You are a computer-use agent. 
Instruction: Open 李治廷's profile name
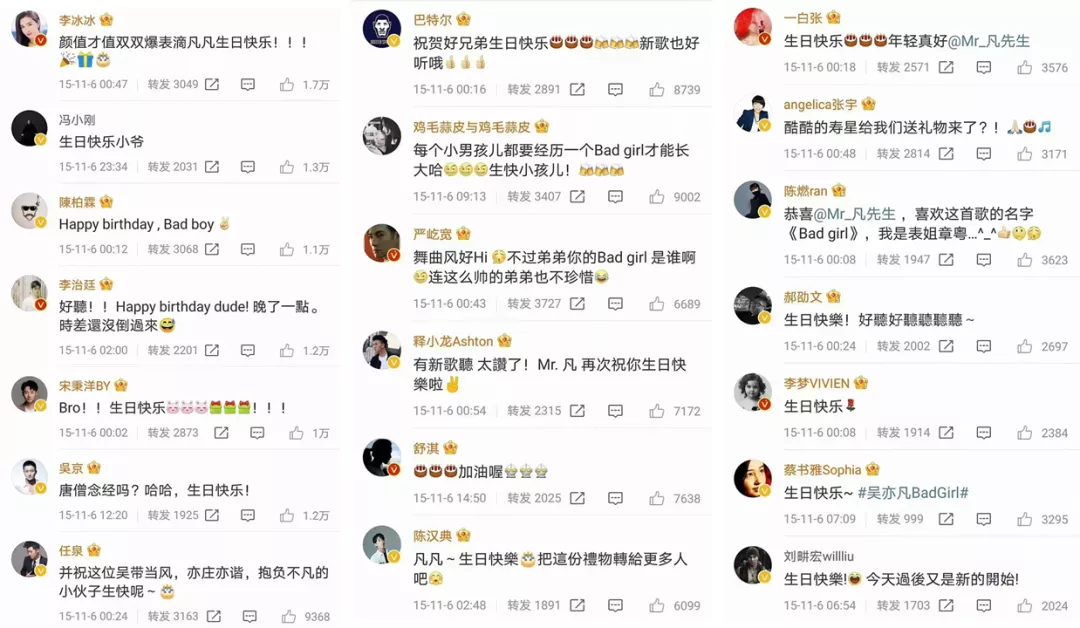[x=77, y=284]
